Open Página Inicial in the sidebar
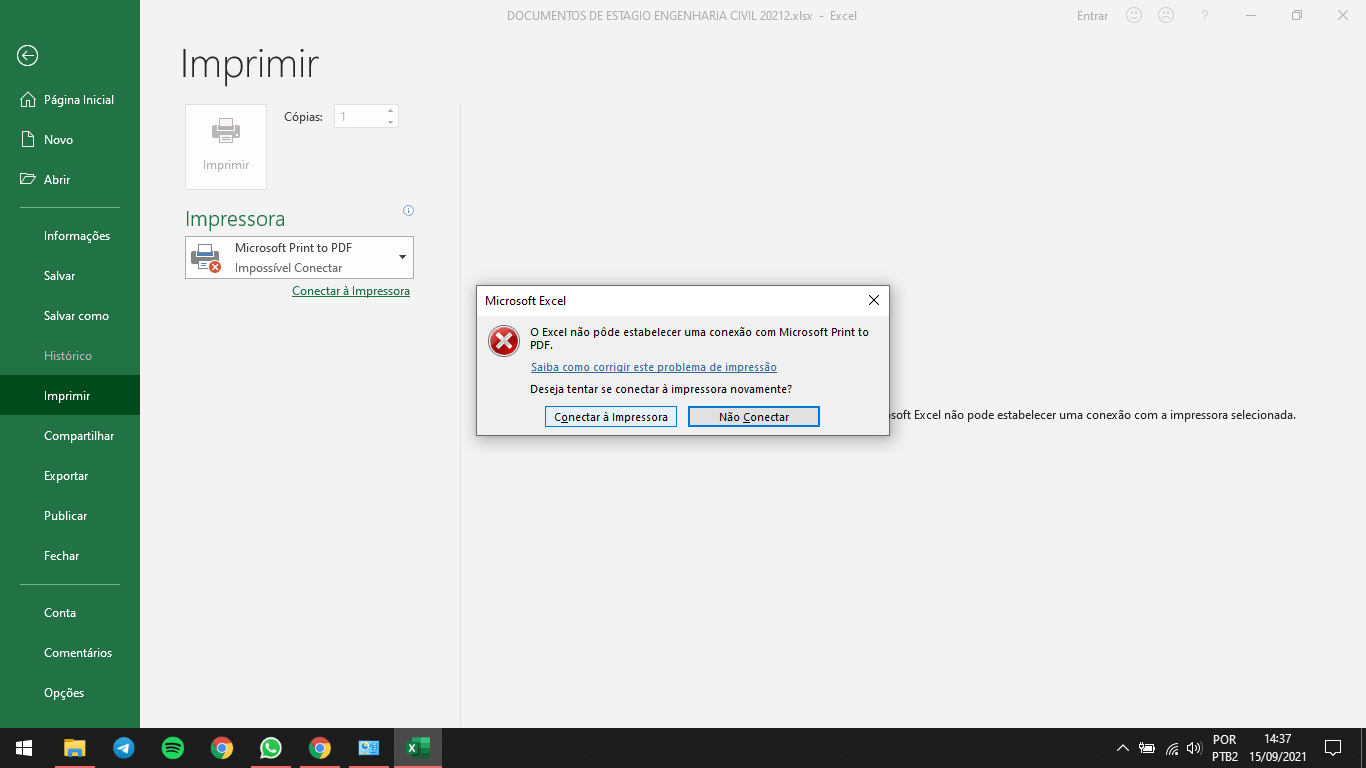Screen dimensions: 1366x768 (x=70, y=100)
